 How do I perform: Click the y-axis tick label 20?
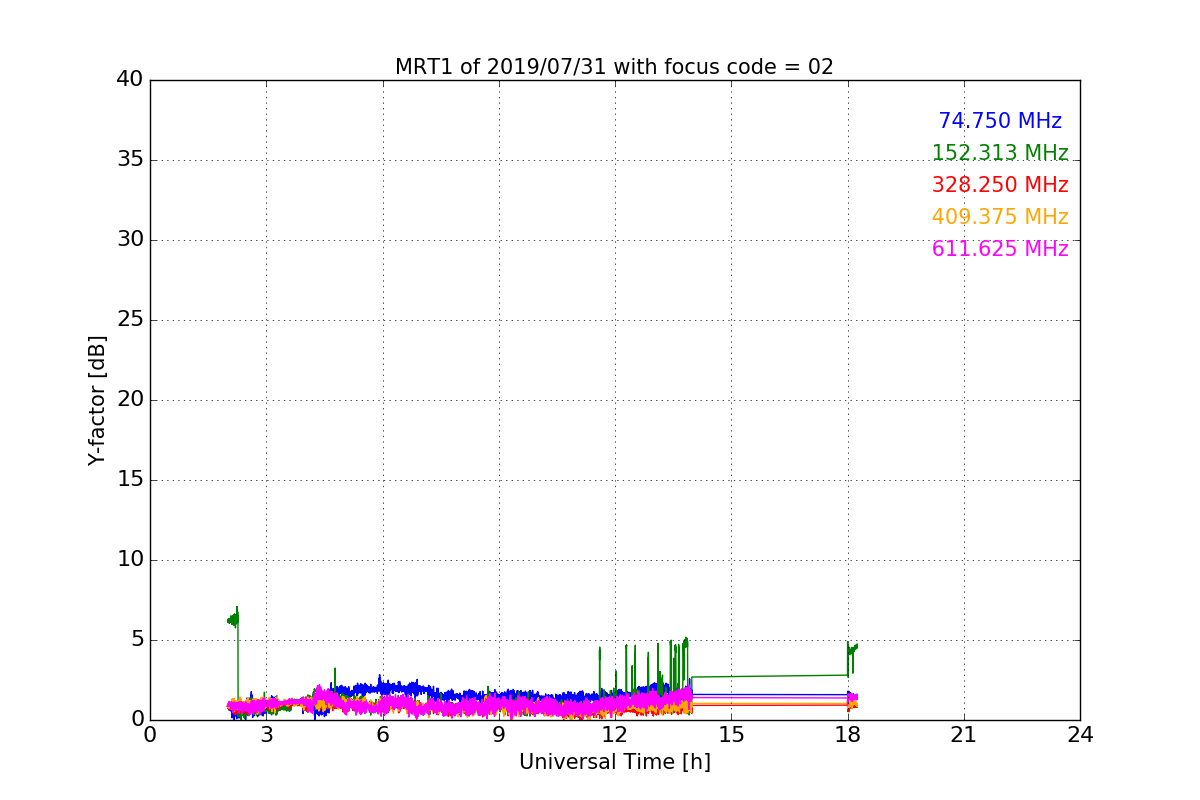(x=130, y=400)
